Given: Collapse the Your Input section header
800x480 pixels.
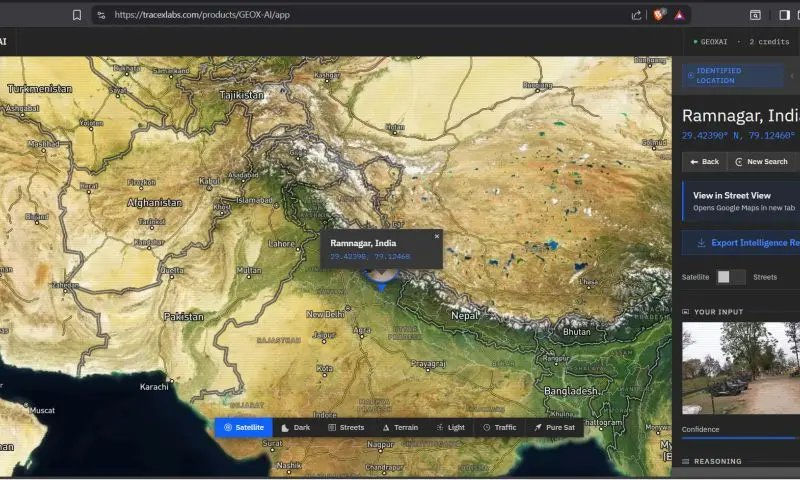Looking at the screenshot, I should (x=718, y=311).
